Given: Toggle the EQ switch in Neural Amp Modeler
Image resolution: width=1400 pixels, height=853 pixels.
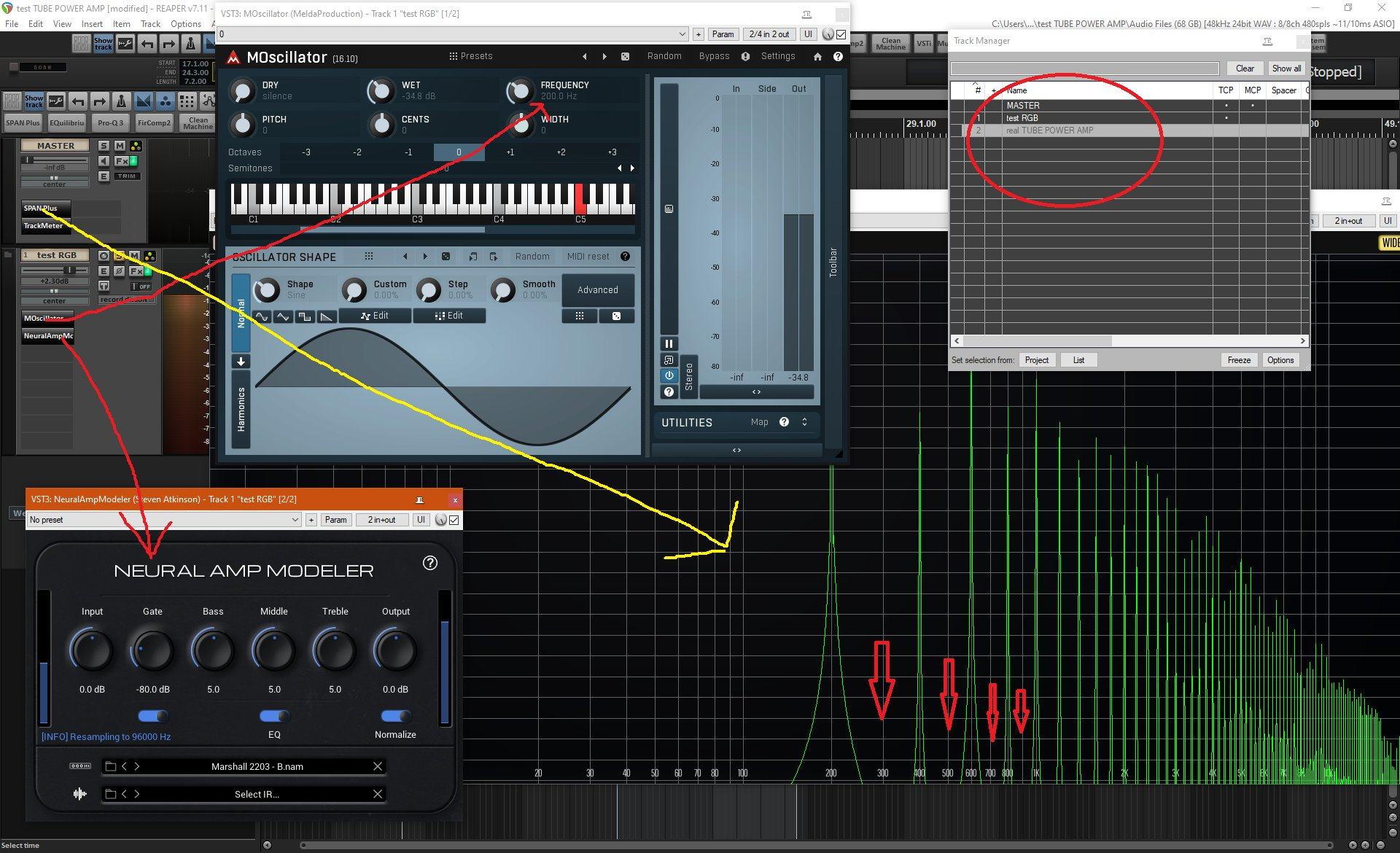Looking at the screenshot, I should click(x=274, y=716).
